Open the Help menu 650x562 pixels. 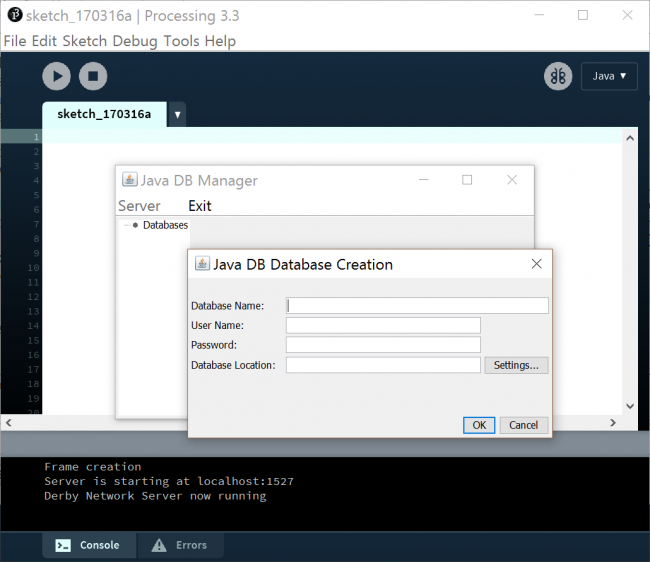tap(220, 41)
